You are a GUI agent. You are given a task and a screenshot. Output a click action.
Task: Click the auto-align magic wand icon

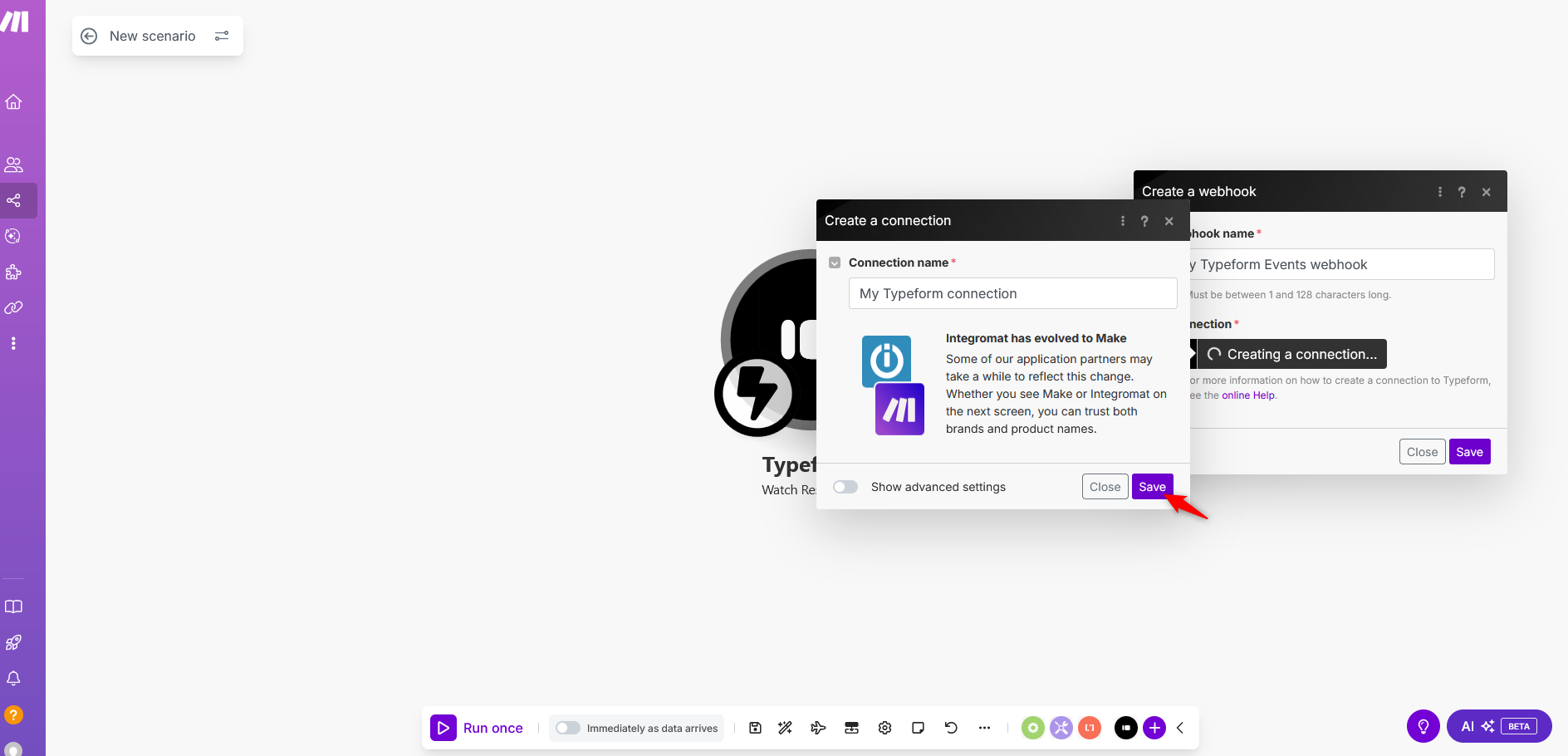coord(785,728)
